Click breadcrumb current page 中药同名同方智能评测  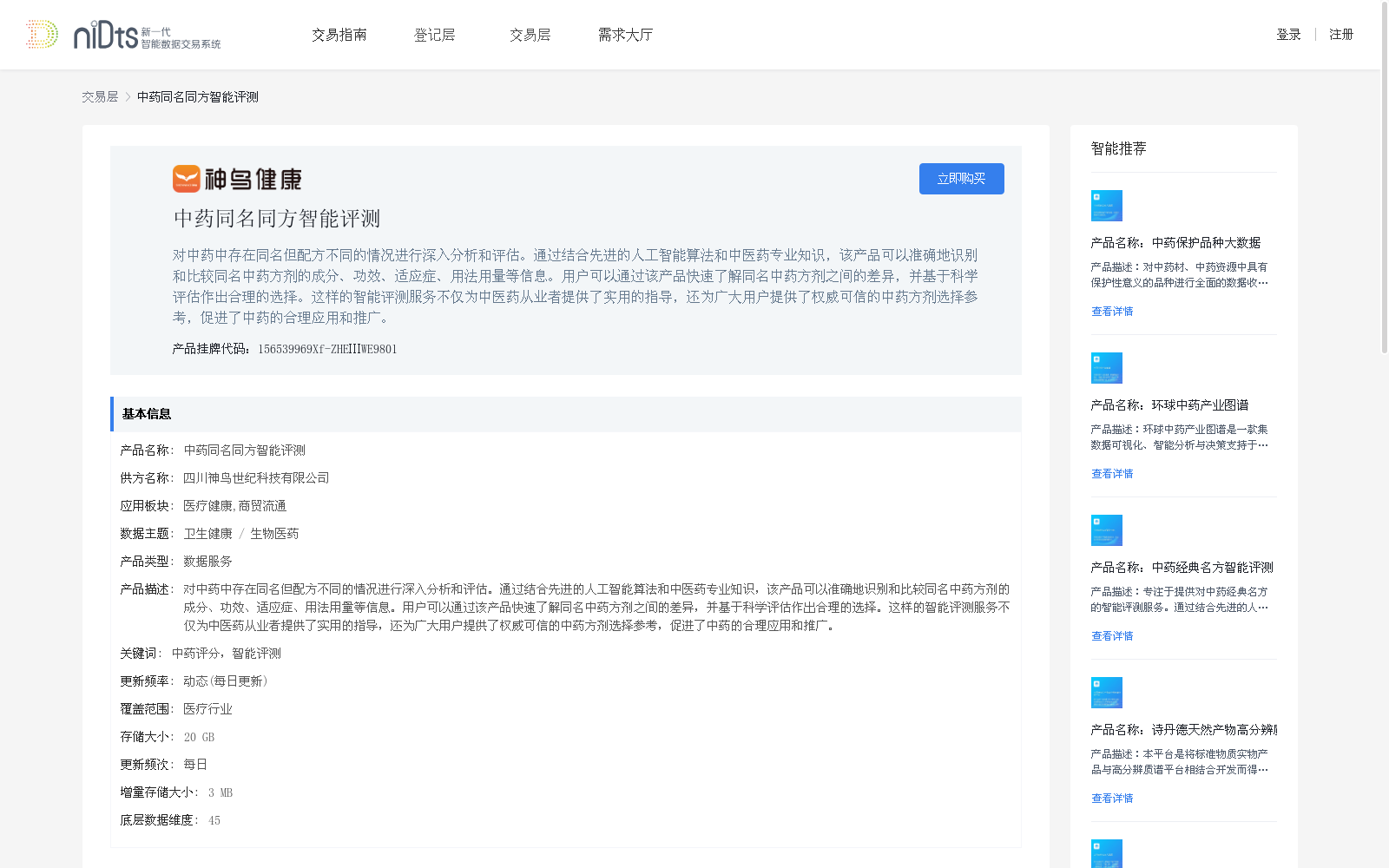[x=198, y=97]
